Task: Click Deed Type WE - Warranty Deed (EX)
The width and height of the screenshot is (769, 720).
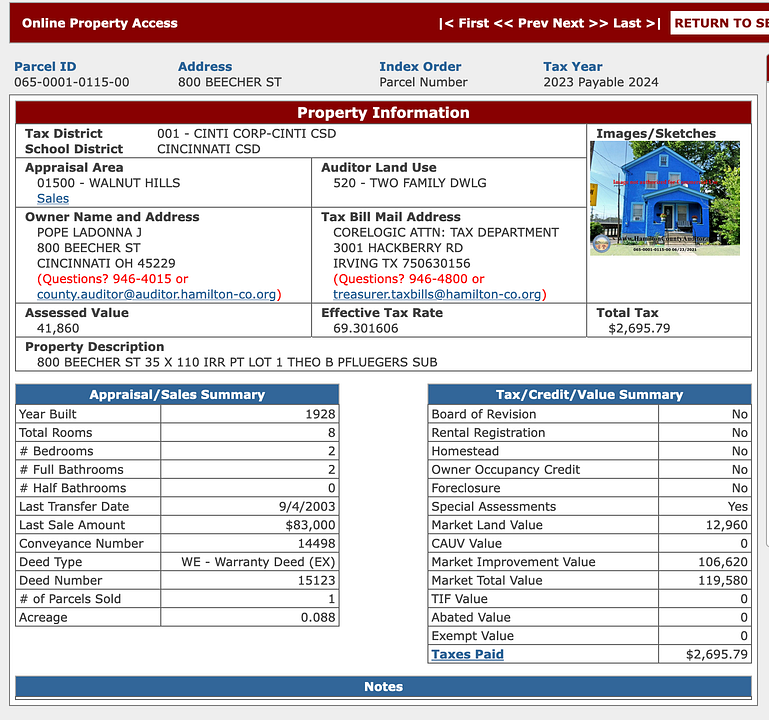Action: (x=258, y=562)
